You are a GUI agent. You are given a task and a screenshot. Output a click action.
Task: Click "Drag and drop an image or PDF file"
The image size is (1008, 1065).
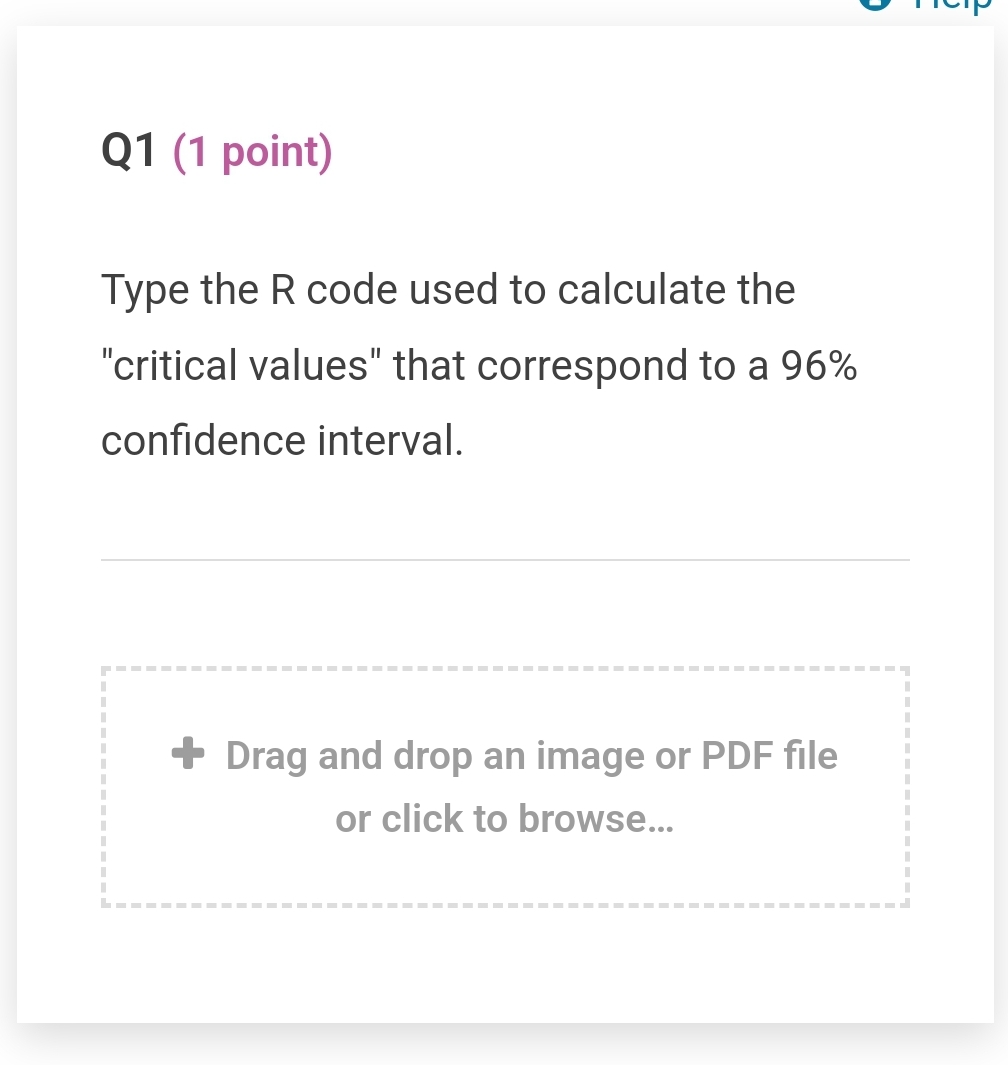pyautogui.click(x=531, y=755)
